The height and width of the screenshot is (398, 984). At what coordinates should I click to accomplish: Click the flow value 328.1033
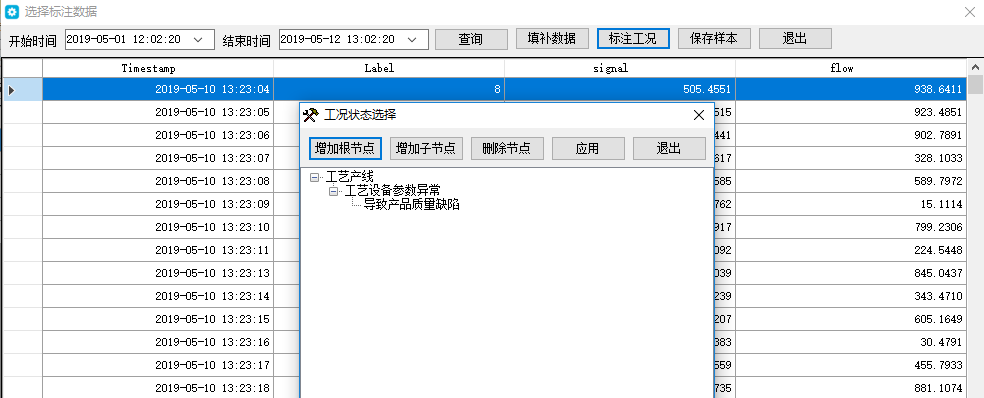click(x=938, y=158)
